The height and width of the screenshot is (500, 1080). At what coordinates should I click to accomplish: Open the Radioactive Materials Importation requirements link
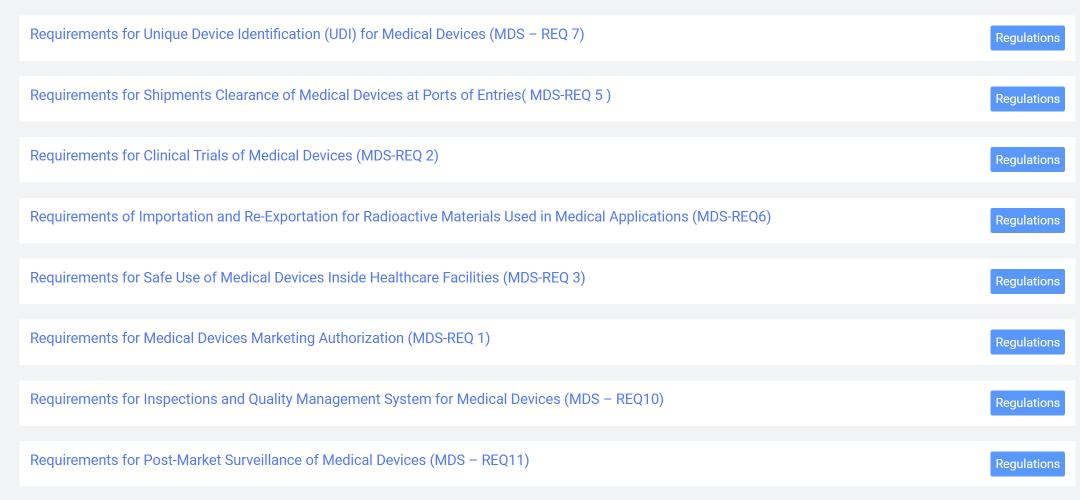400,217
